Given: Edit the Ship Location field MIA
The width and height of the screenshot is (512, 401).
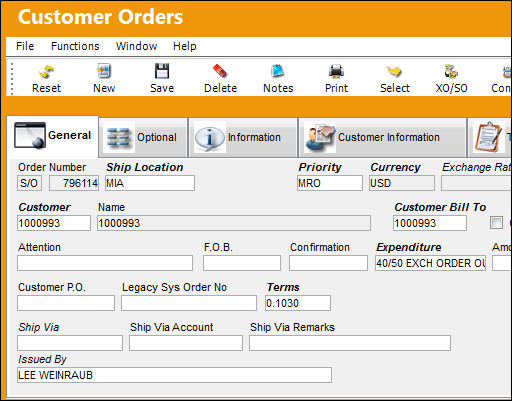Looking at the screenshot, I should pos(150,183).
